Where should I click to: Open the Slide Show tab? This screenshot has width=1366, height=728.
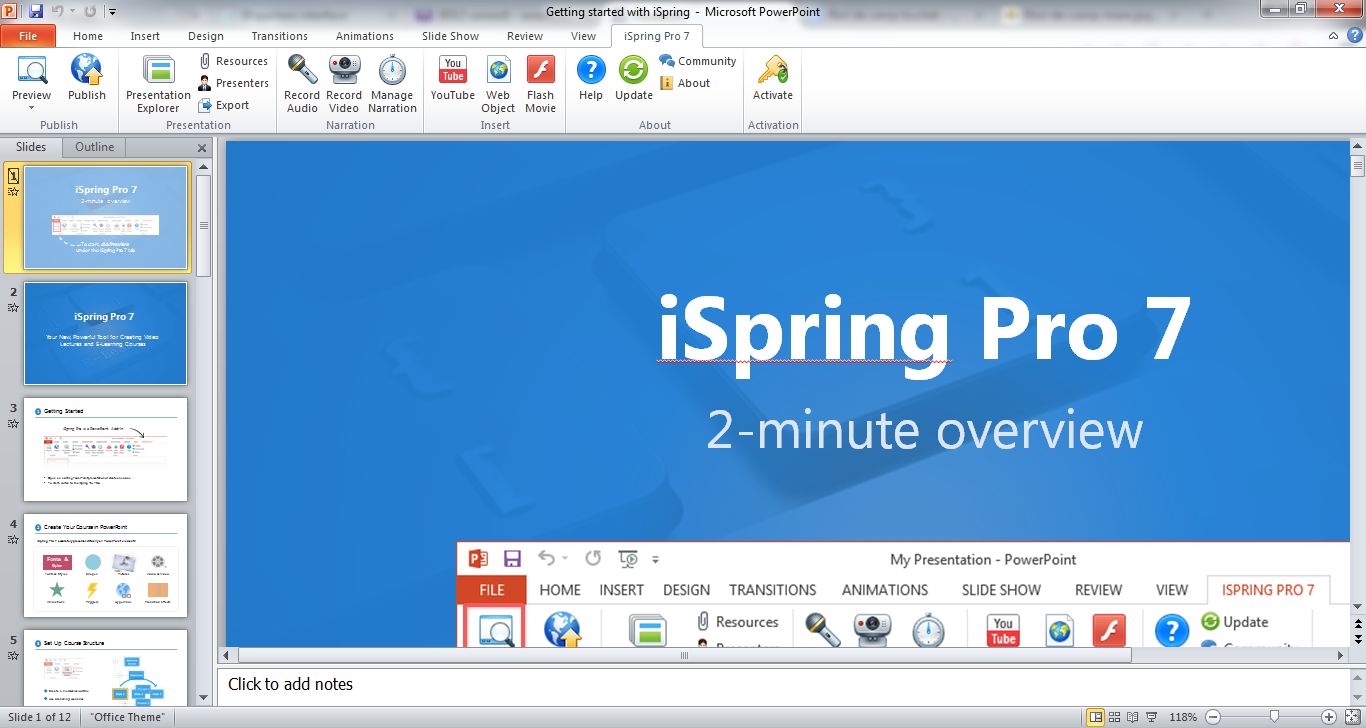[x=450, y=36]
